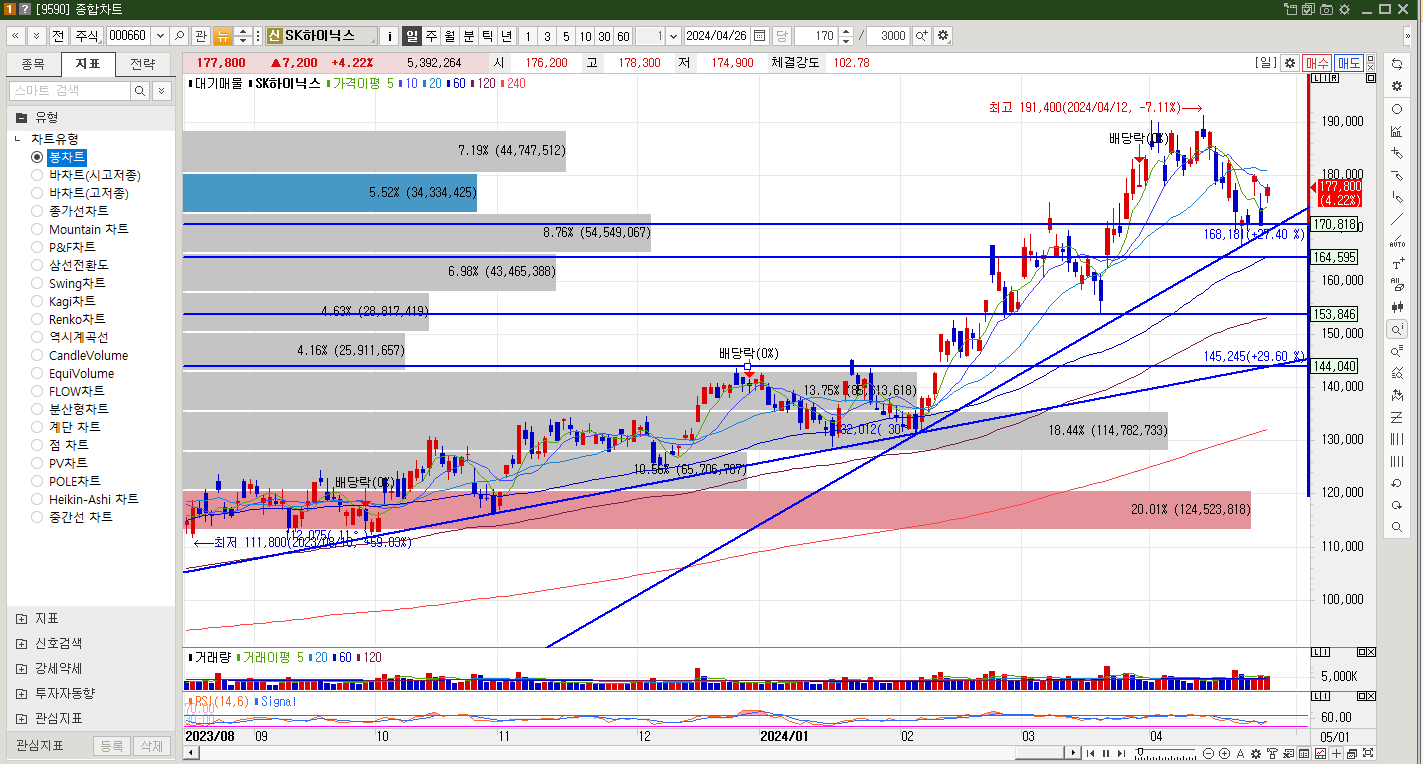The height and width of the screenshot is (764, 1423).
Task: Click the stock info 'i' button
Action: (x=389, y=36)
